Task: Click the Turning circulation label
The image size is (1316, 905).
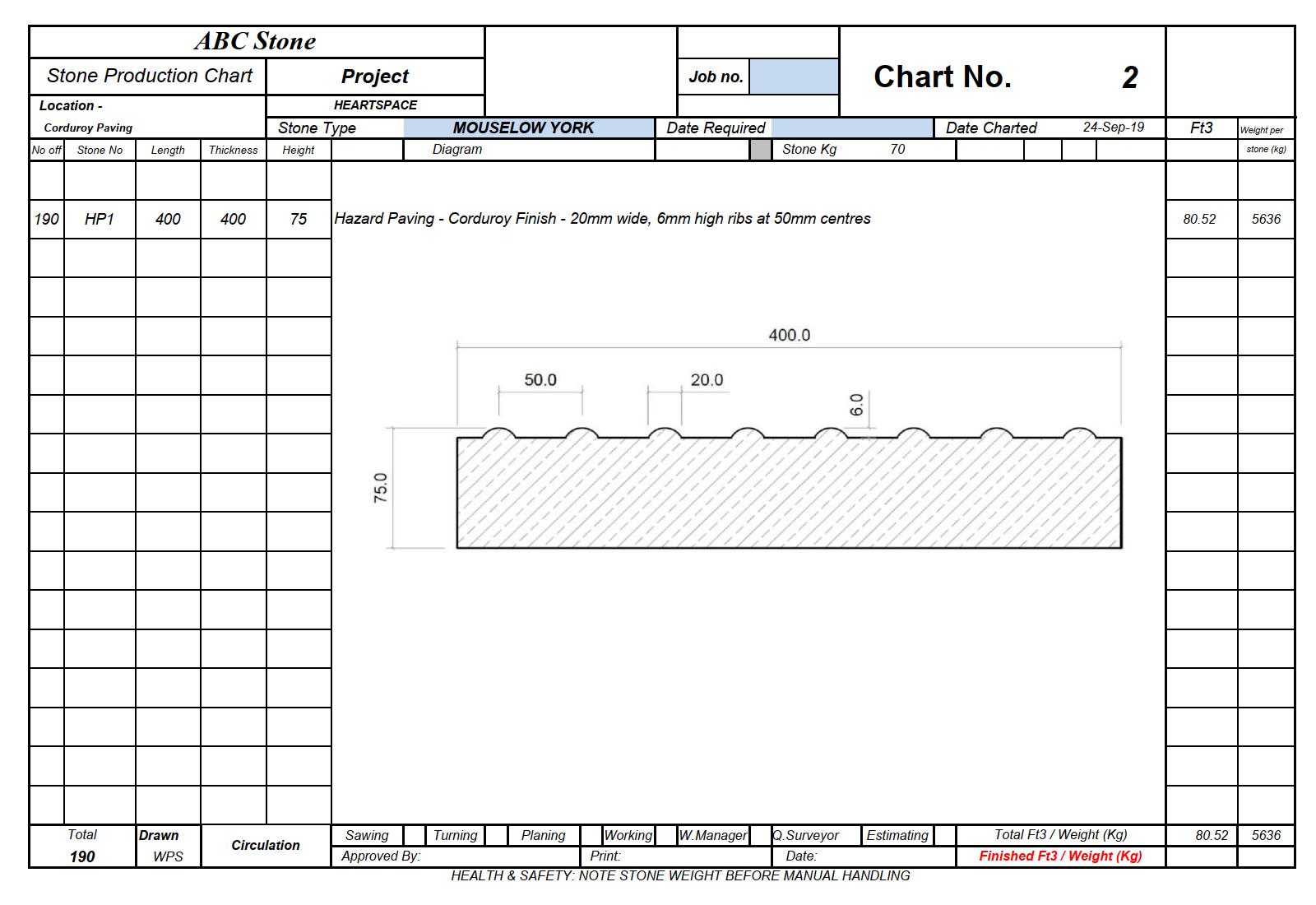Action: (455, 835)
